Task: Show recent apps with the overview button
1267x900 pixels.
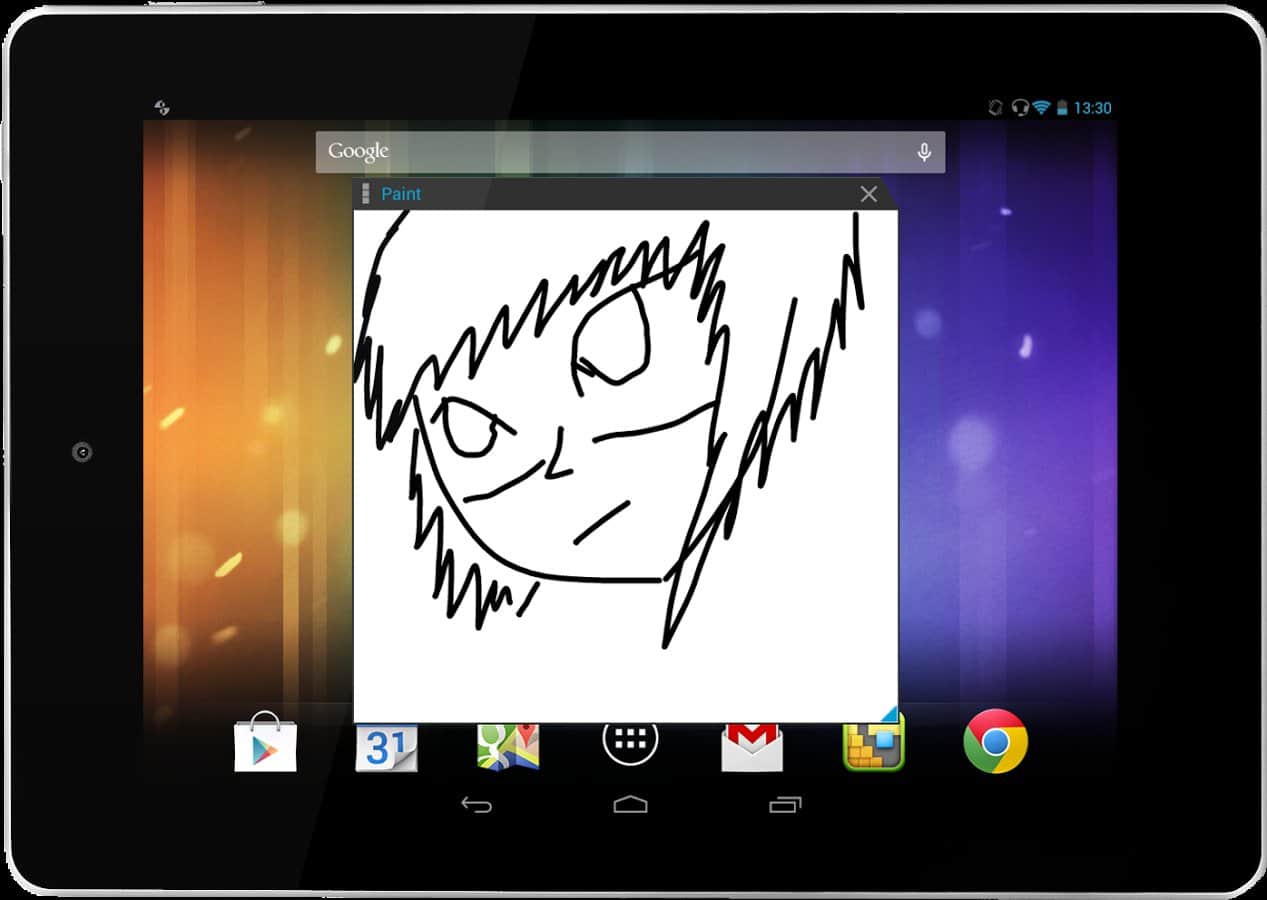Action: (785, 805)
